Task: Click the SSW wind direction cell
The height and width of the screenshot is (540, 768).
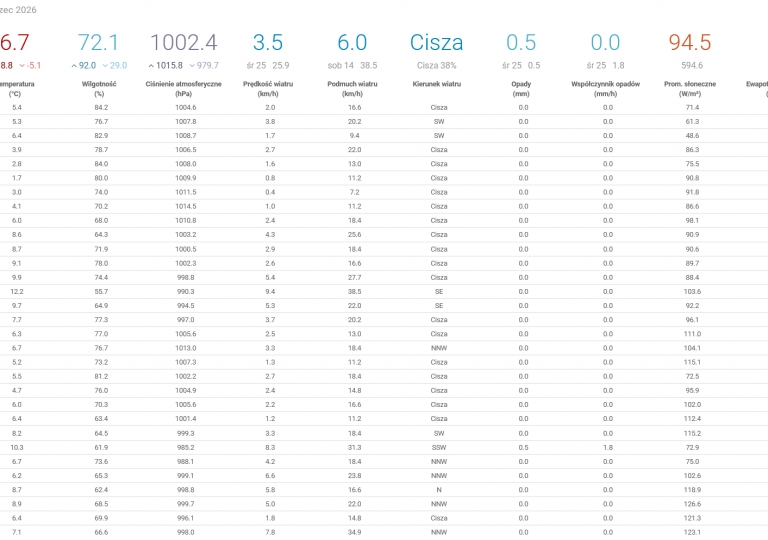Action: pos(439,447)
